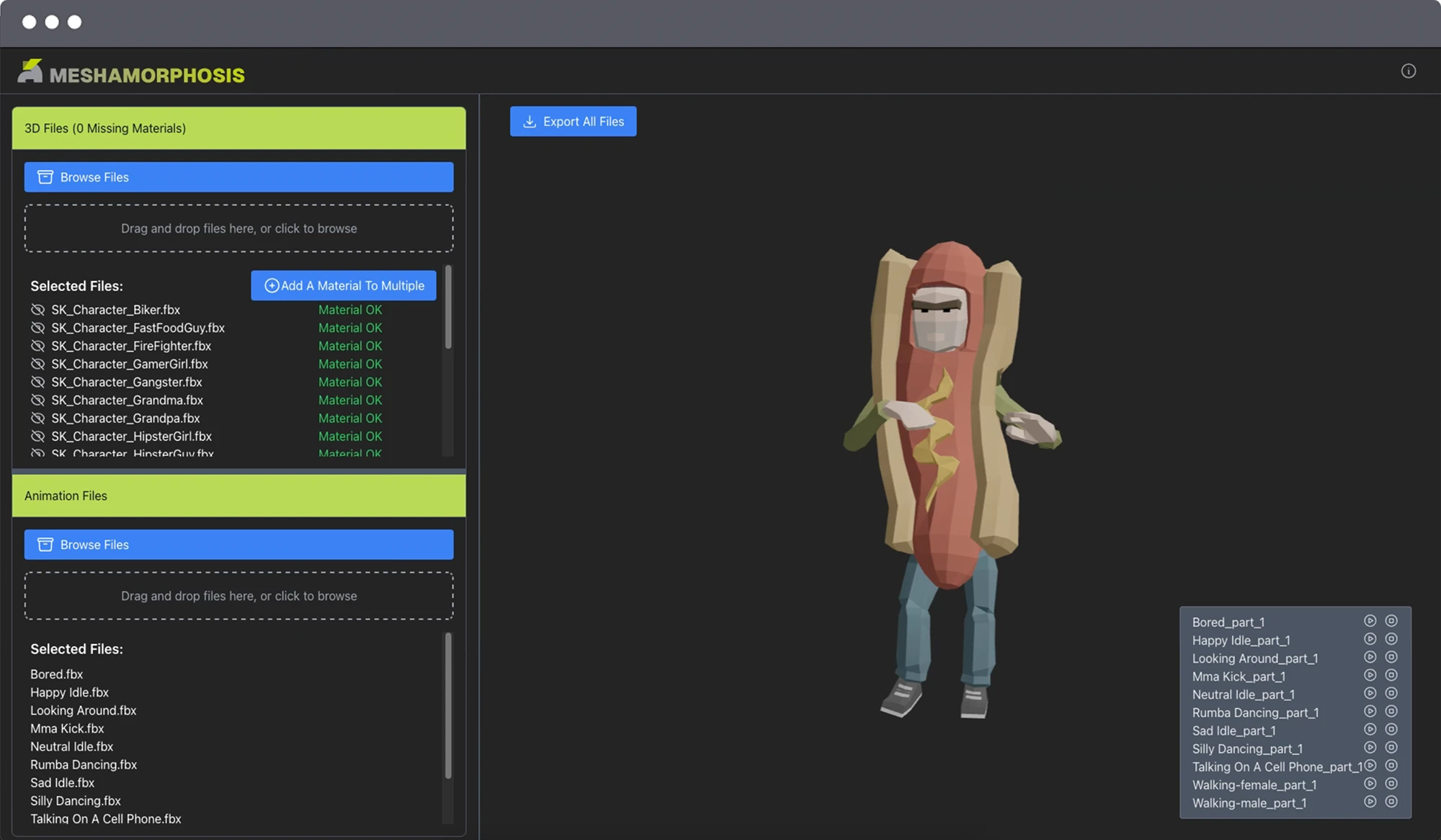
Task: Stop the Happy Idle_part_1 animation
Action: (x=1391, y=639)
